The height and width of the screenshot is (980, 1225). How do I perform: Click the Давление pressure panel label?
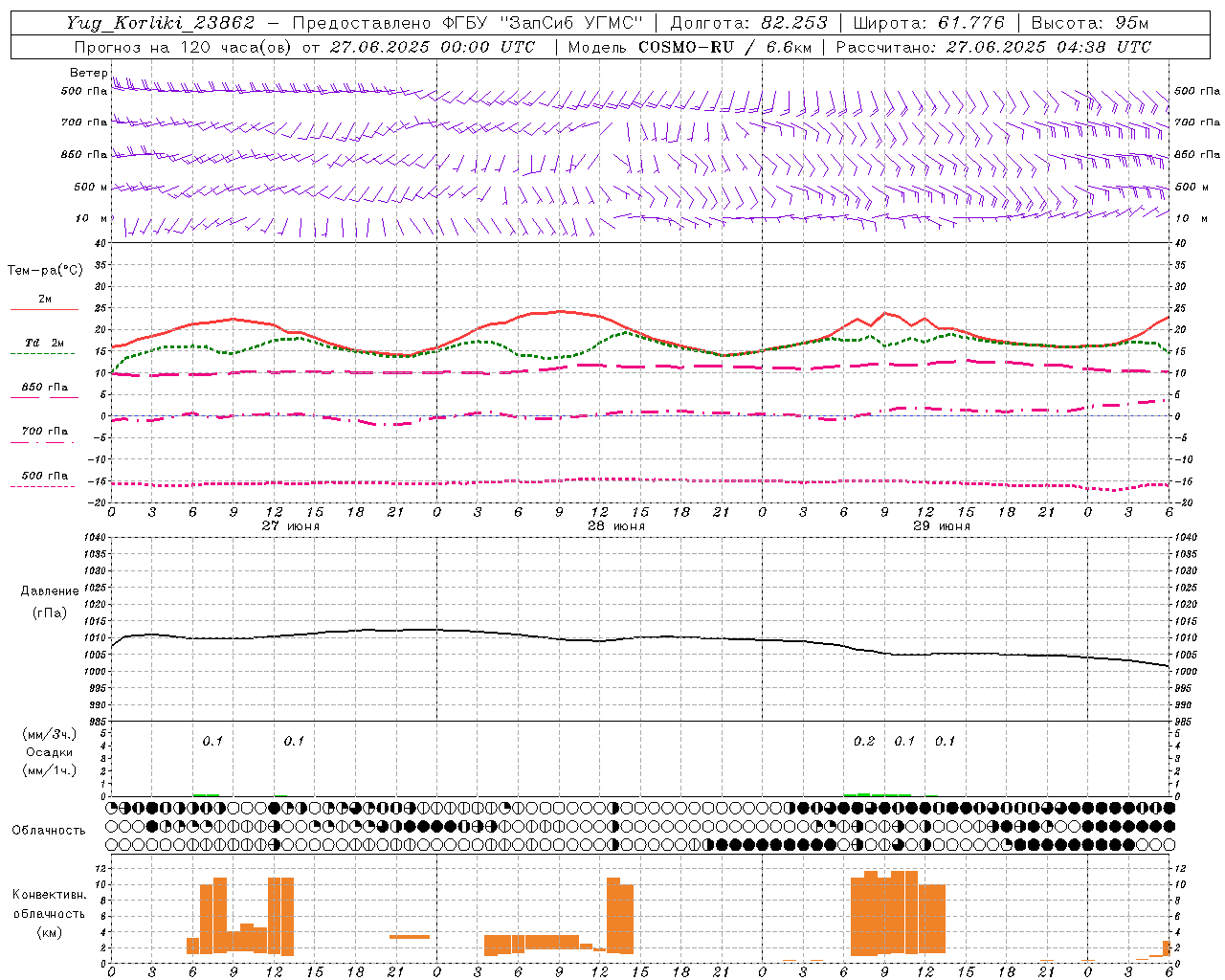50,591
